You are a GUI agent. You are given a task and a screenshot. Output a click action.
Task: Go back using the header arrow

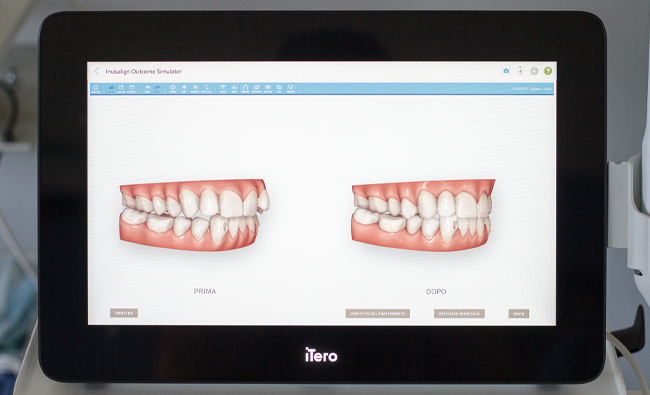97,71
